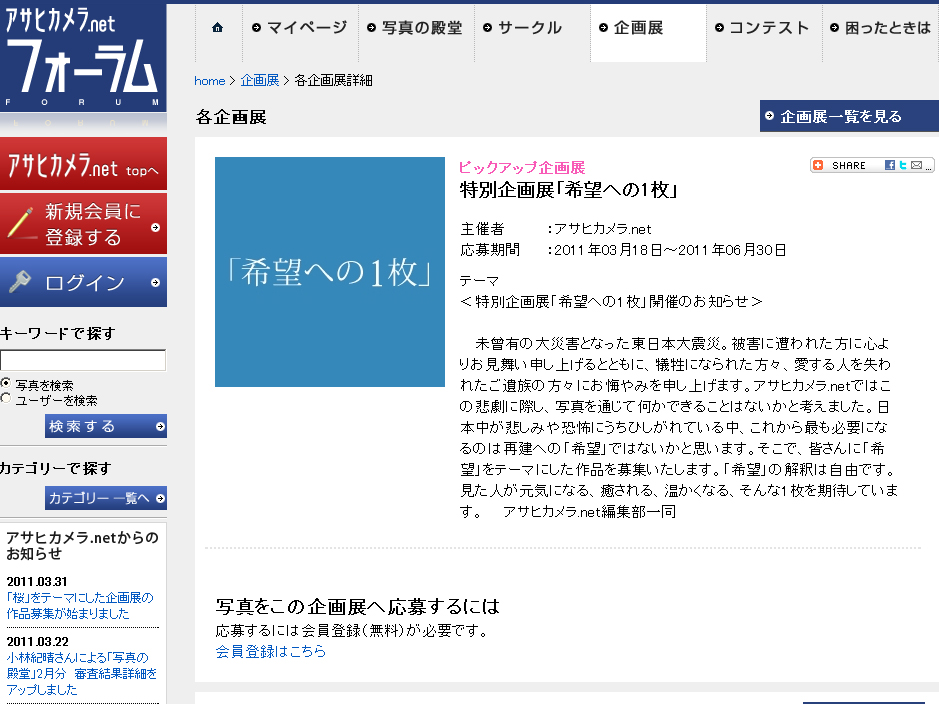
Task: Open the 2011.03.31 桜 企画展 news link
Action: tap(80, 605)
